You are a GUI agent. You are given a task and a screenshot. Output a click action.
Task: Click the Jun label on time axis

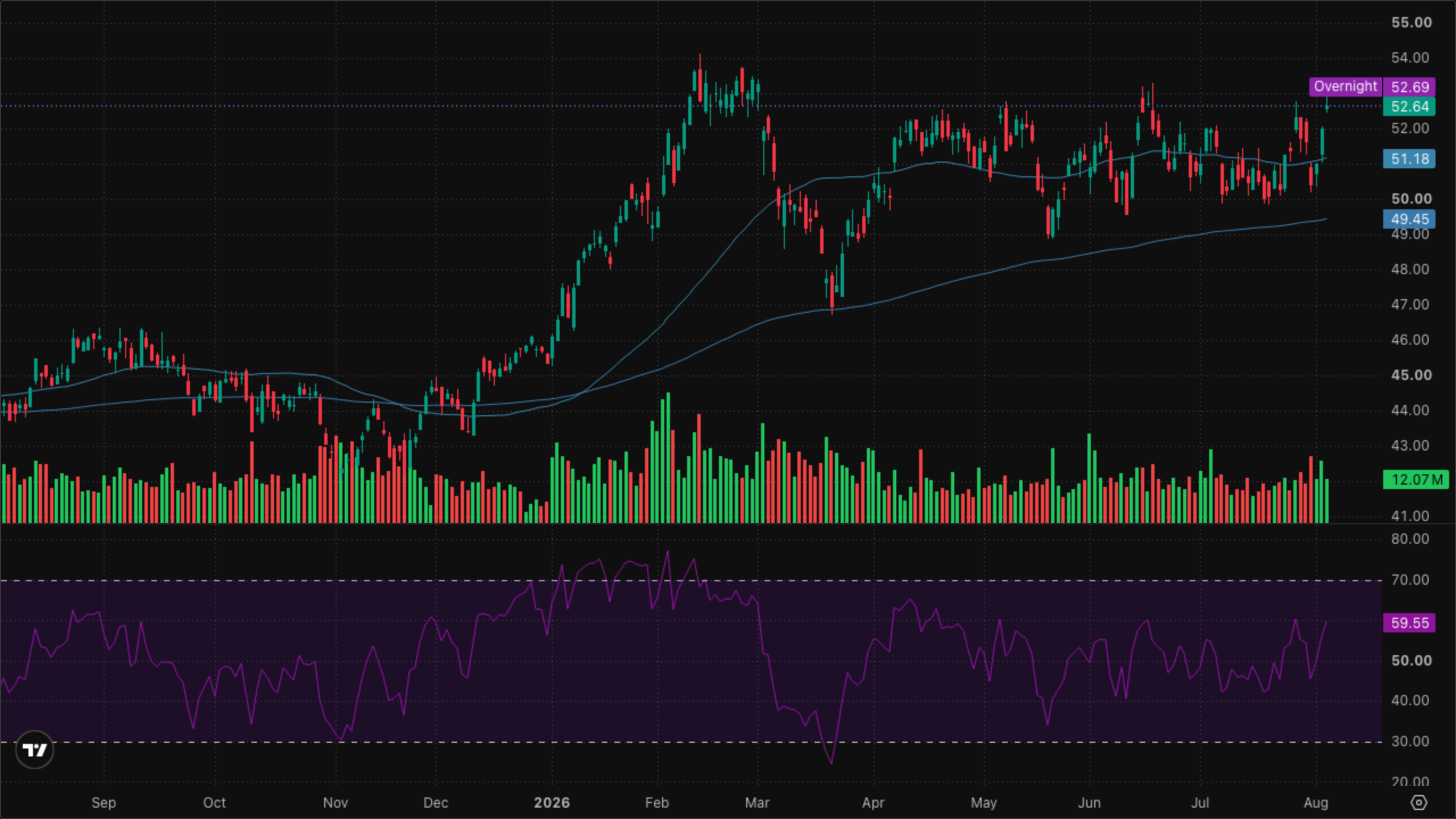pyautogui.click(x=1089, y=803)
